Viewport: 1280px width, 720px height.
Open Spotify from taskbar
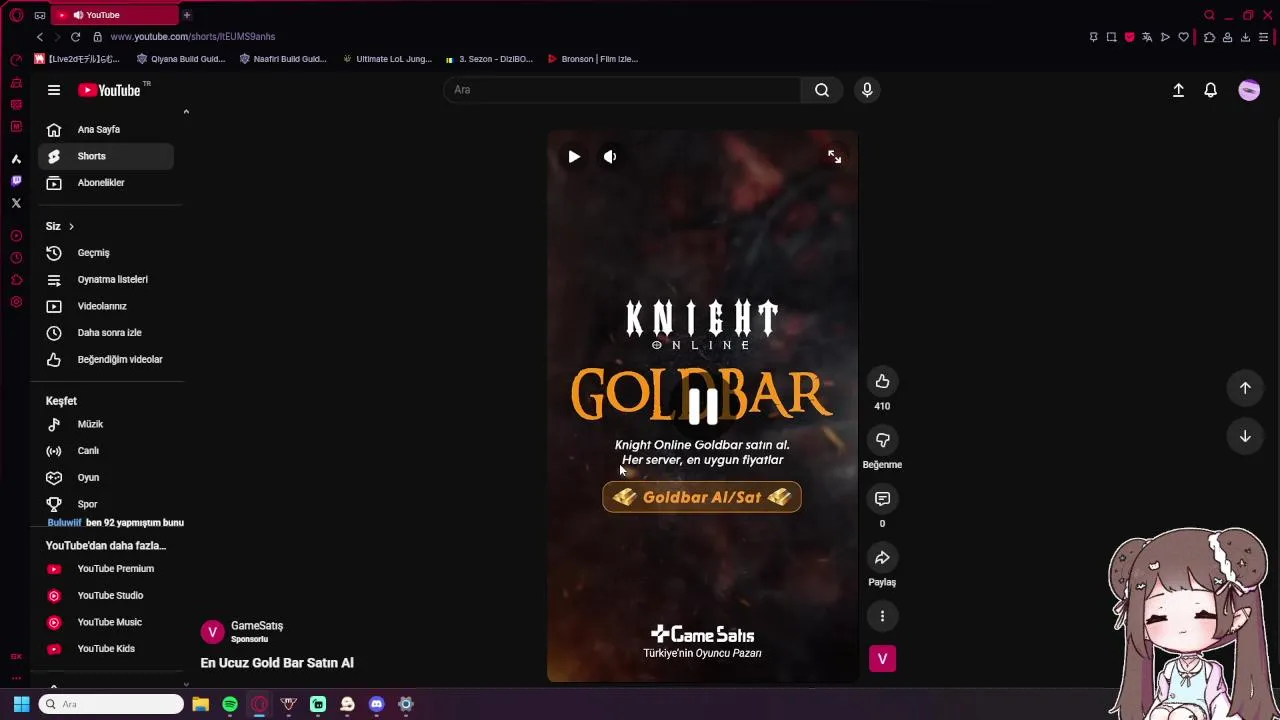coord(230,704)
